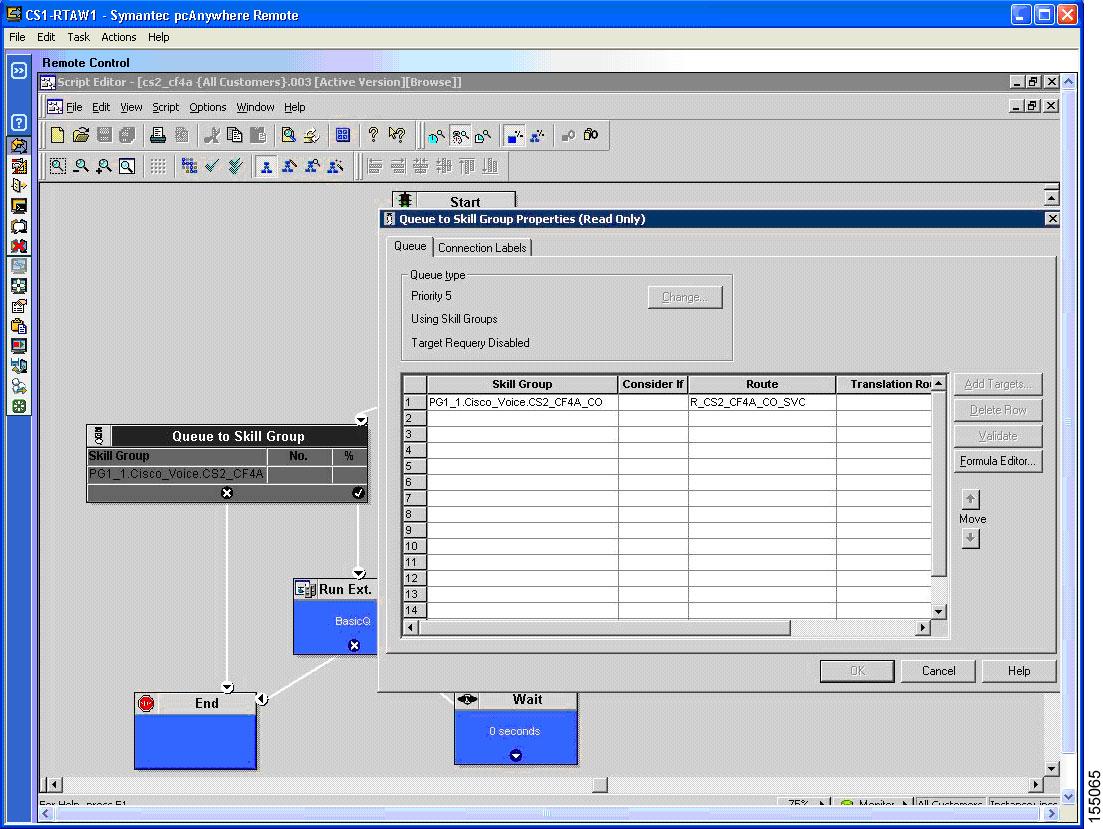
Task: Click the Add Targets... button
Action: pos(997,384)
